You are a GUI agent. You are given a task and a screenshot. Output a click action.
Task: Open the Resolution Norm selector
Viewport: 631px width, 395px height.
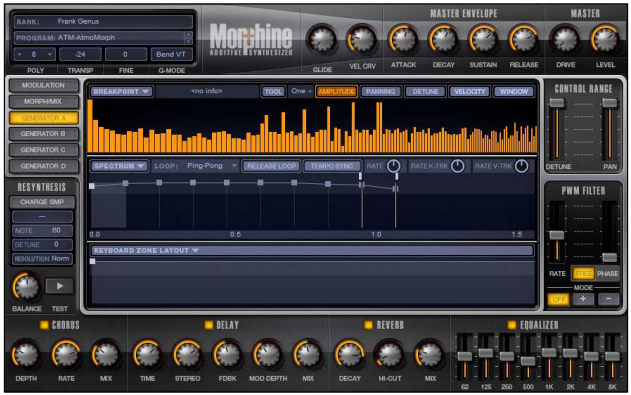pyautogui.click(x=42, y=259)
